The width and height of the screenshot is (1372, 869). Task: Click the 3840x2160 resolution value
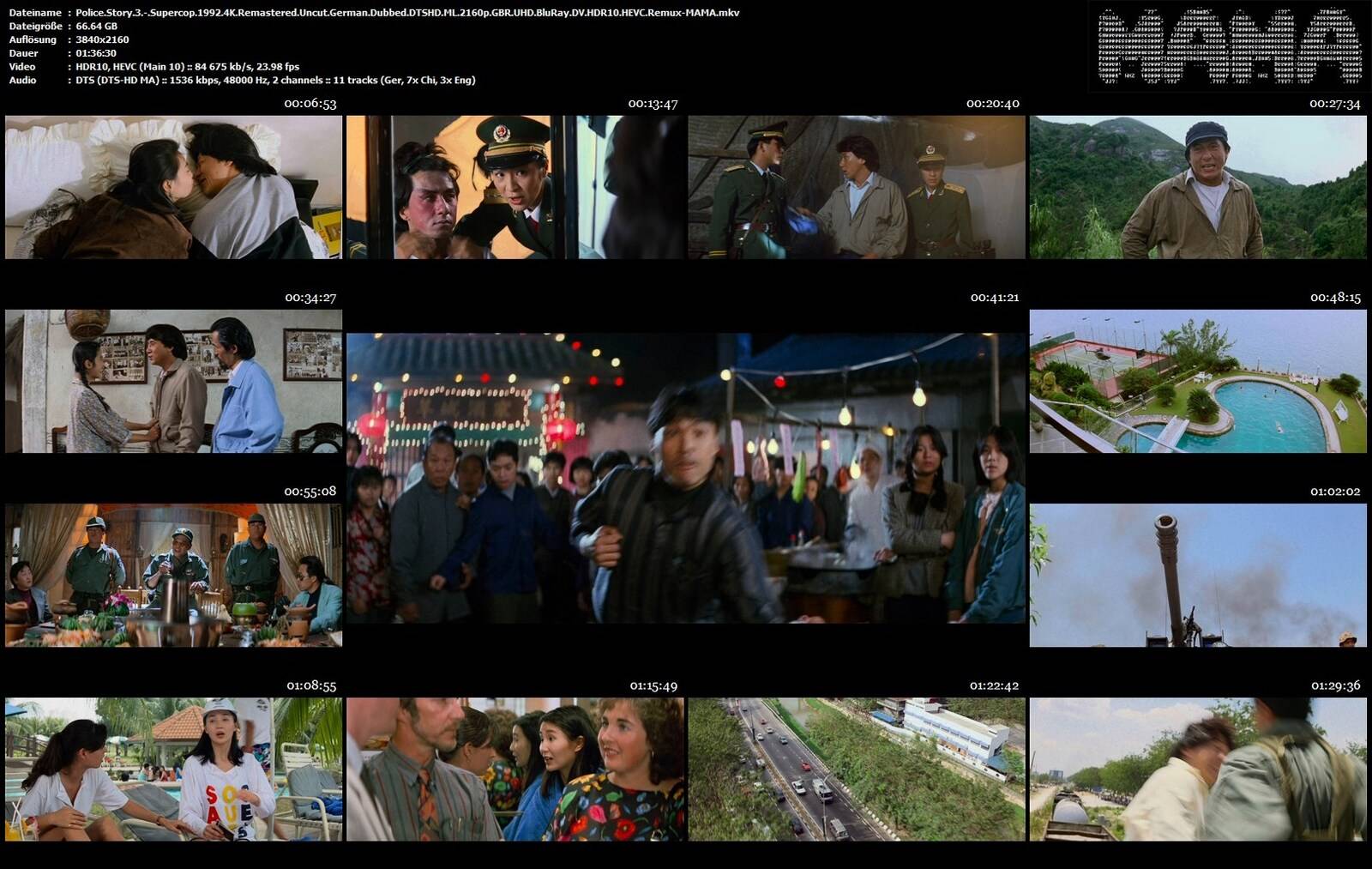coord(102,39)
